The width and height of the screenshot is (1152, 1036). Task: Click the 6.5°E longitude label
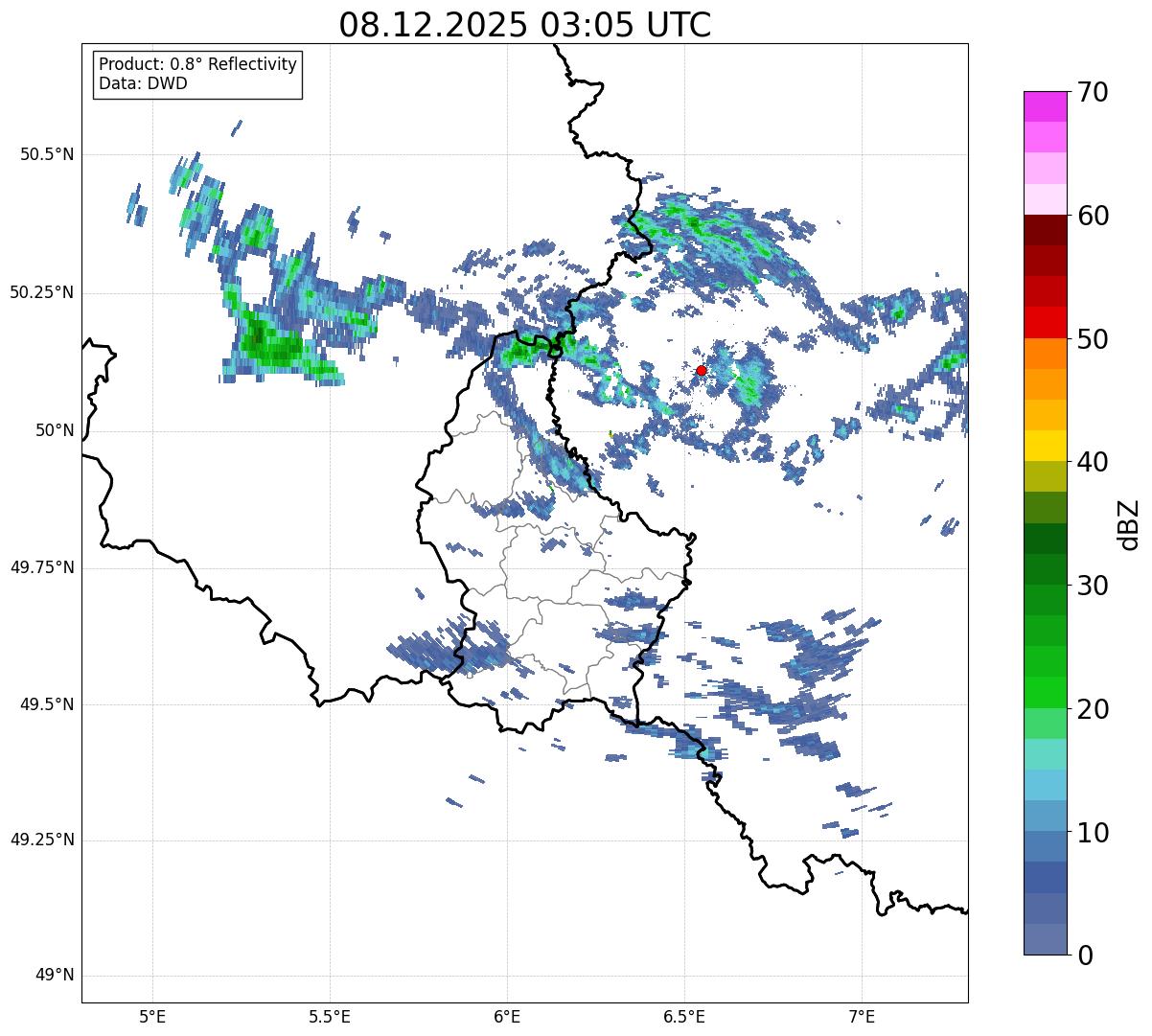(x=684, y=1017)
